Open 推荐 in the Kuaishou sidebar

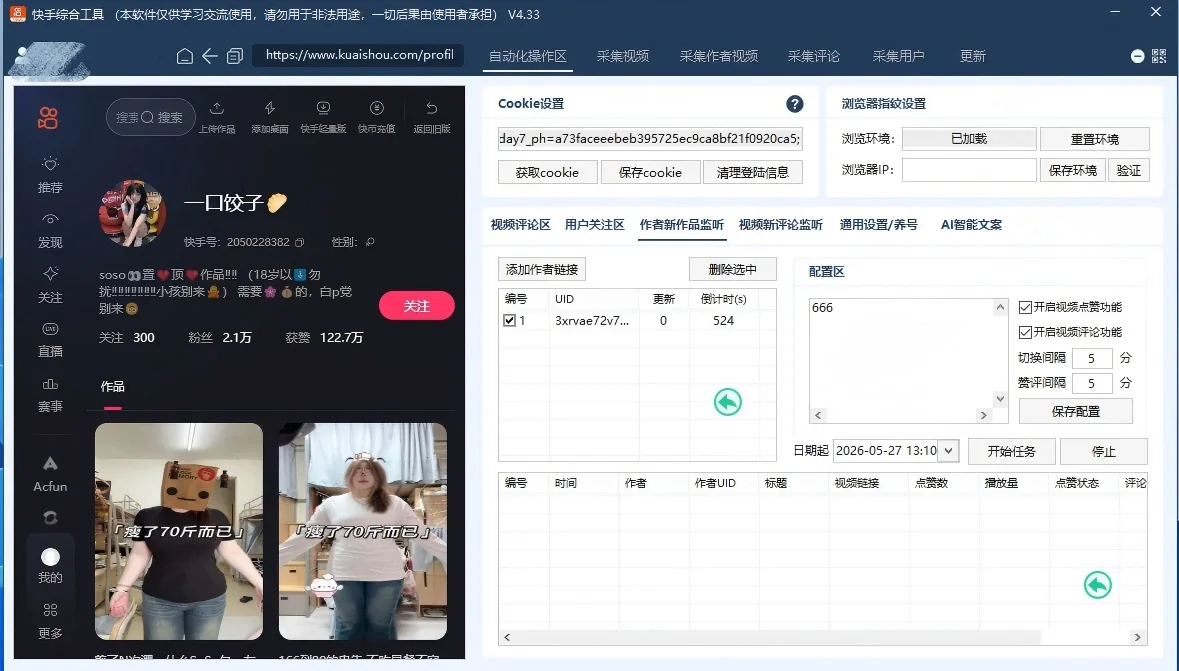point(50,175)
